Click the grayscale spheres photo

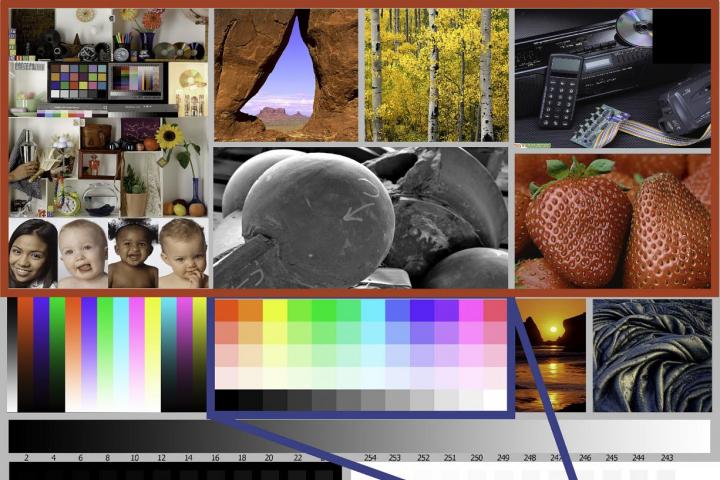361,218
